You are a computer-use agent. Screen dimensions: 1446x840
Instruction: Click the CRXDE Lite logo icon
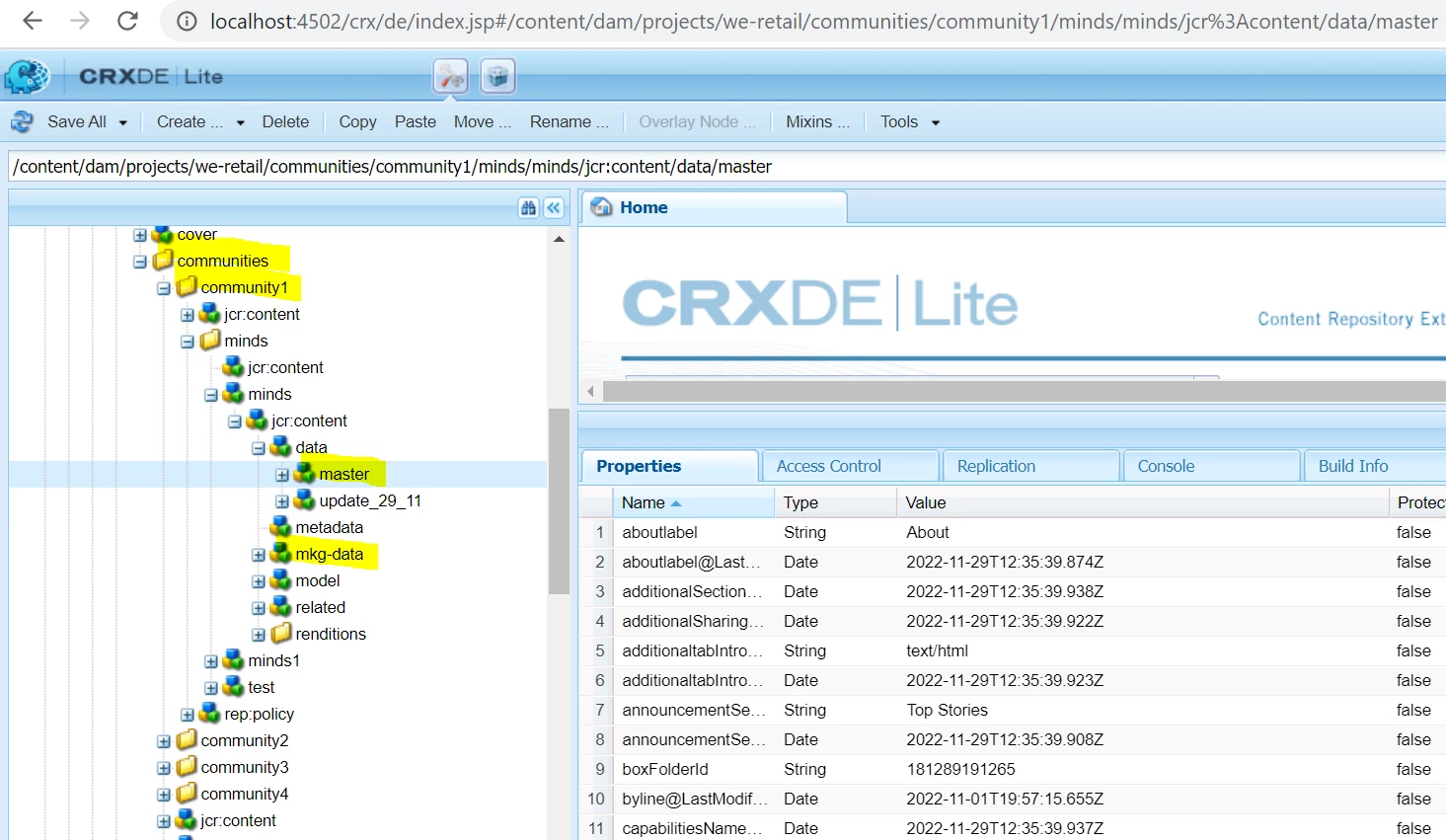(x=27, y=76)
